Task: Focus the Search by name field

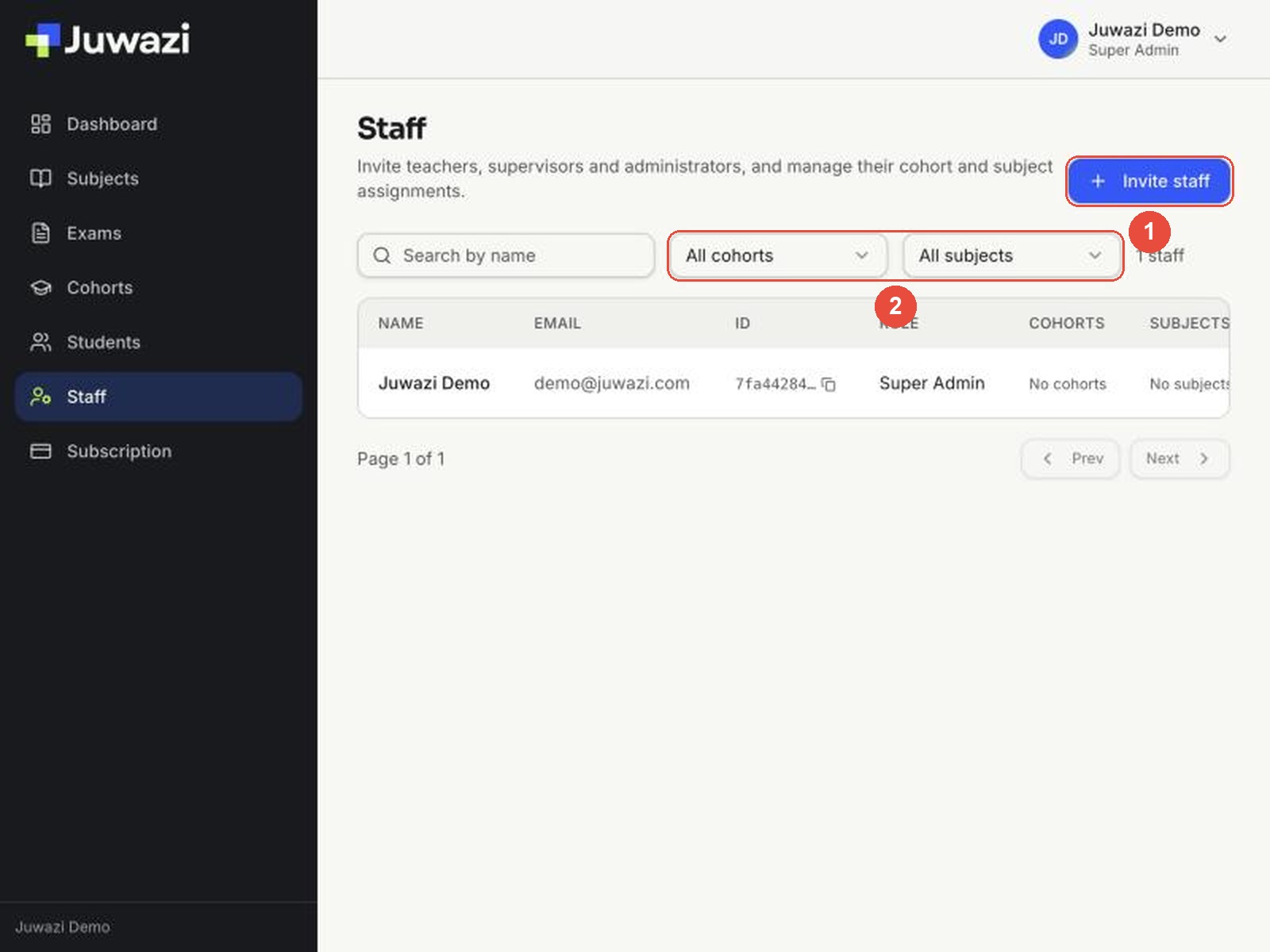Action: tap(506, 255)
